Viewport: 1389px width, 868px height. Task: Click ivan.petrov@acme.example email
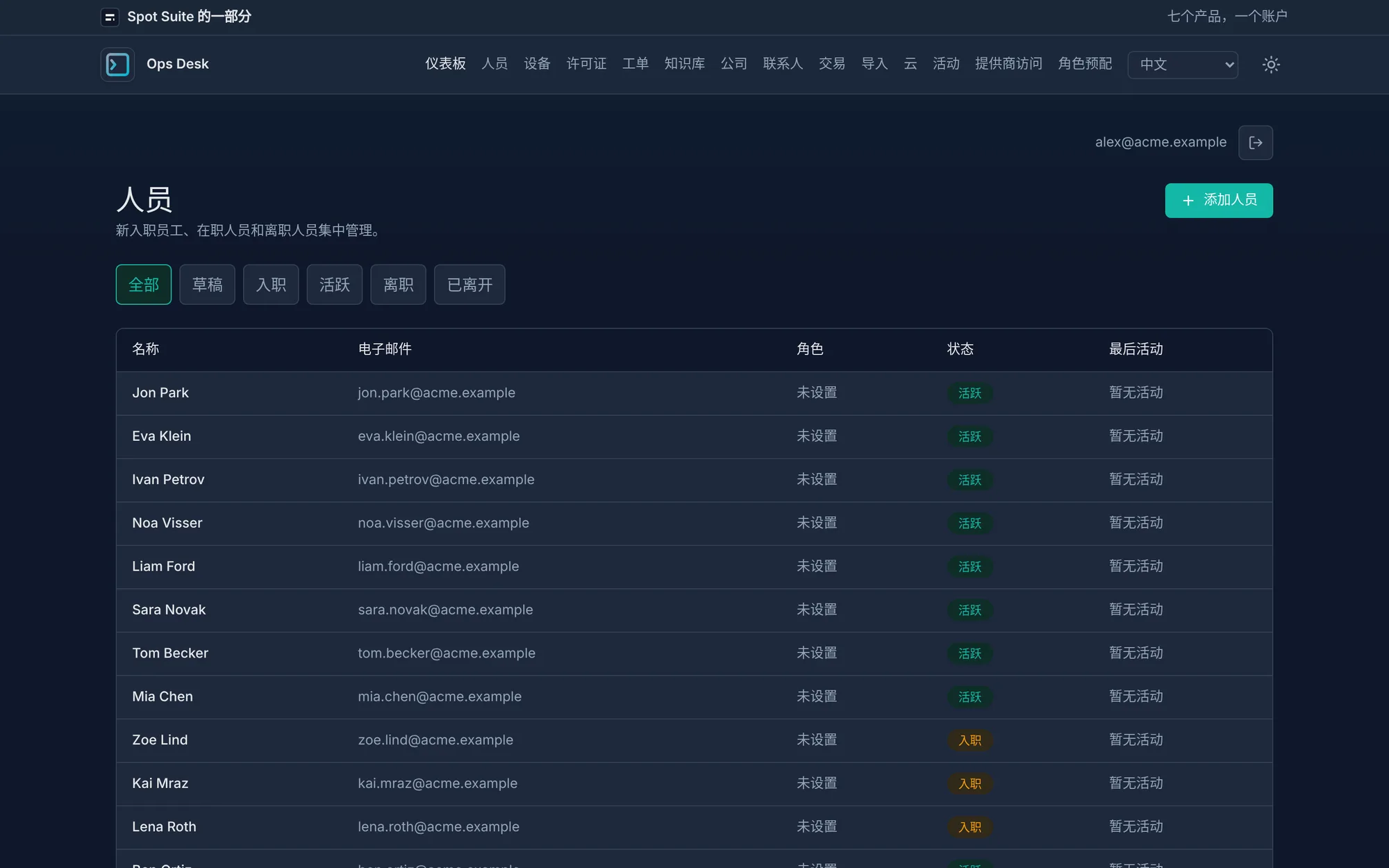[446, 480]
